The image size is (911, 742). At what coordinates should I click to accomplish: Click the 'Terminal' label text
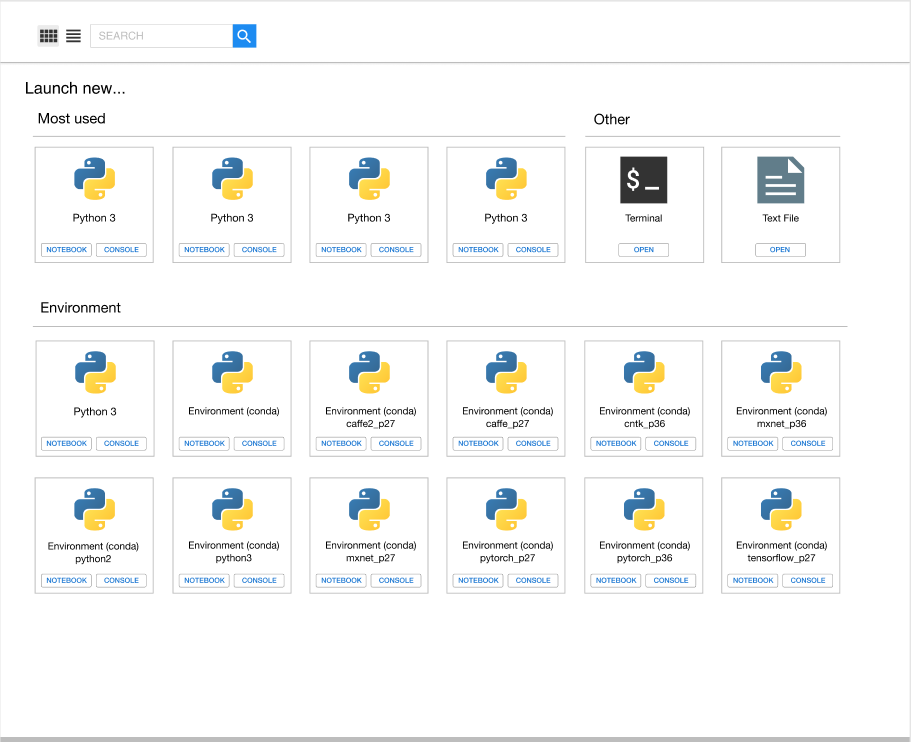644,218
